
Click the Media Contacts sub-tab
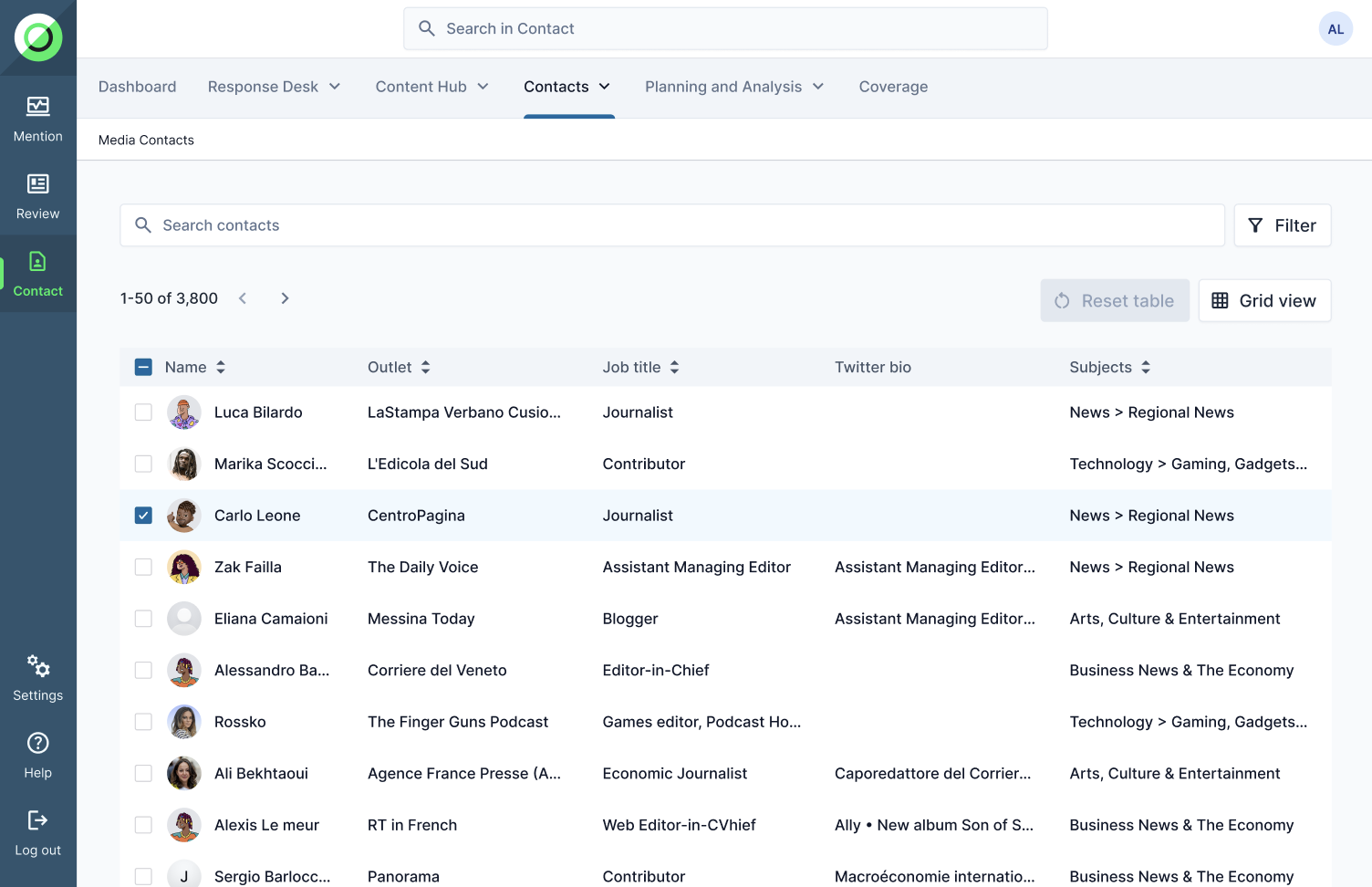pyautogui.click(x=146, y=140)
